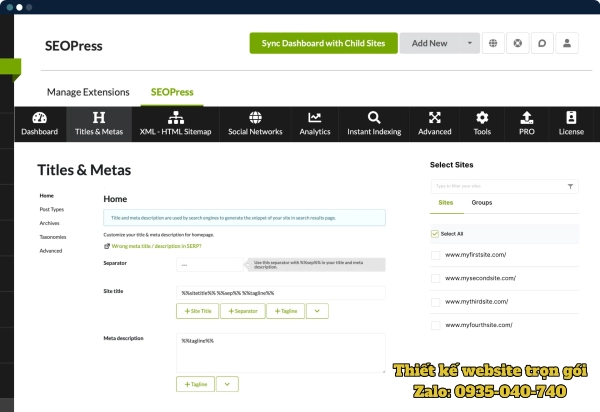Click the globe icon in header
This screenshot has width=600, height=412.
(x=493, y=43)
